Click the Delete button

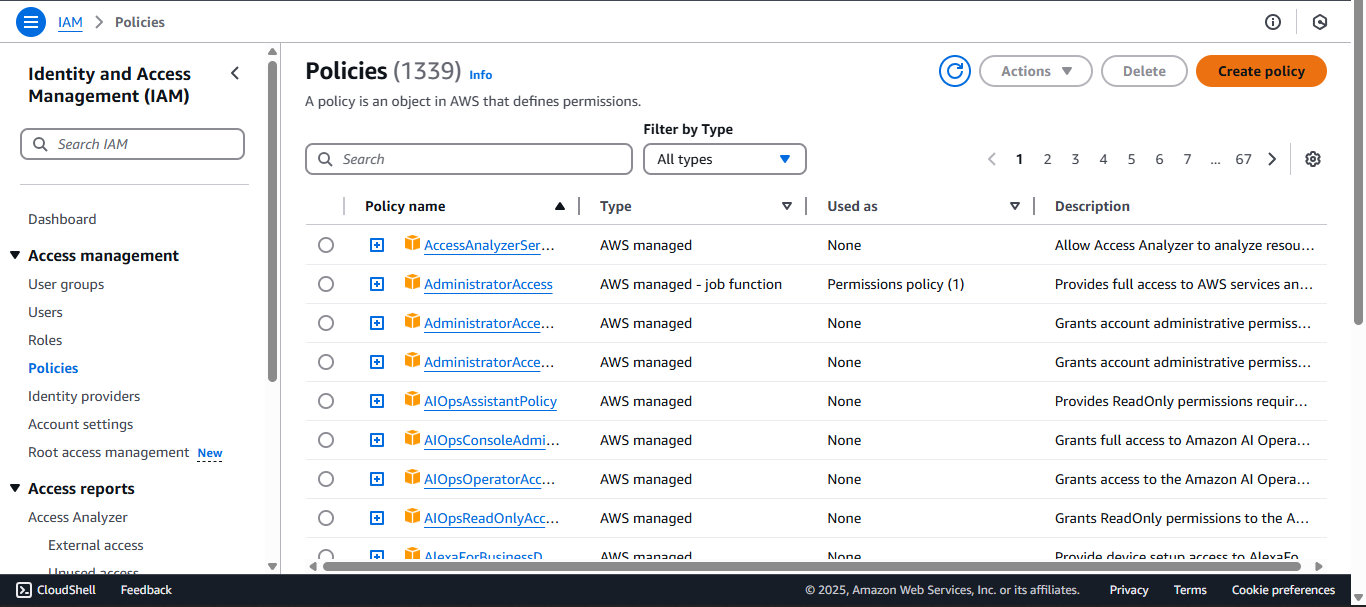pyautogui.click(x=1144, y=71)
